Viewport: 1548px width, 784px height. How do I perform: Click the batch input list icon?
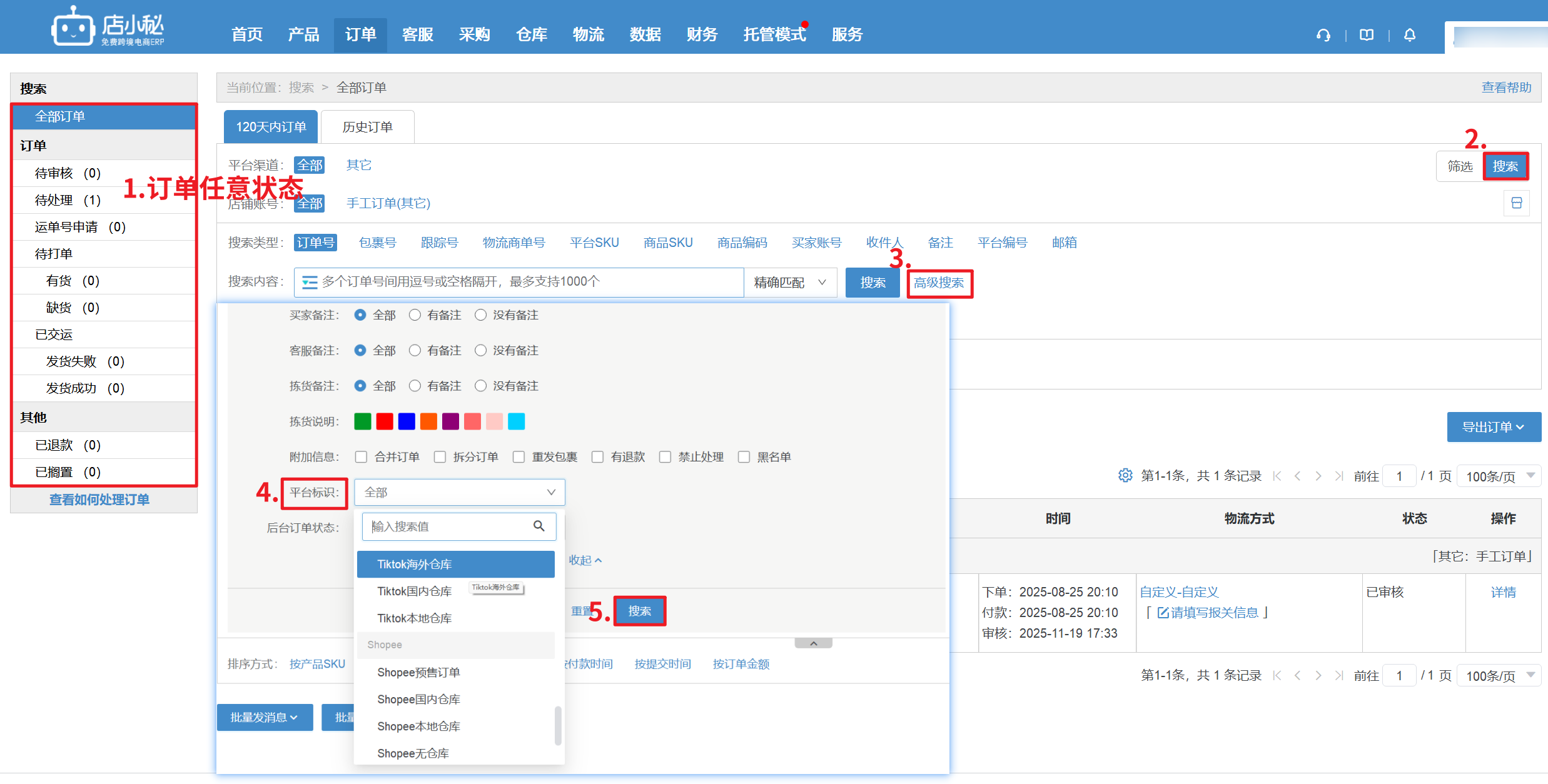click(309, 283)
